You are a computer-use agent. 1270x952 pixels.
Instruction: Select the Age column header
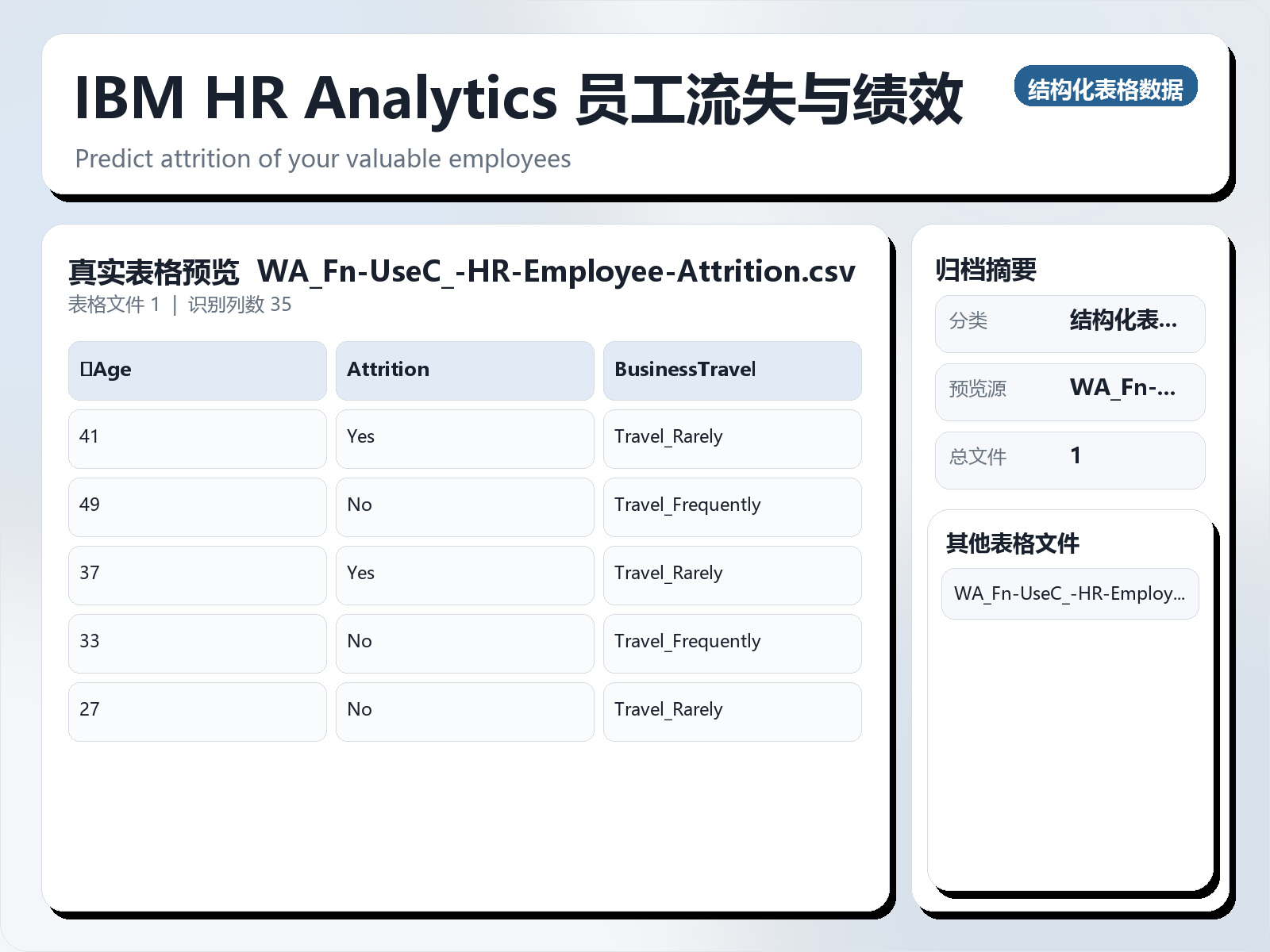(x=196, y=370)
